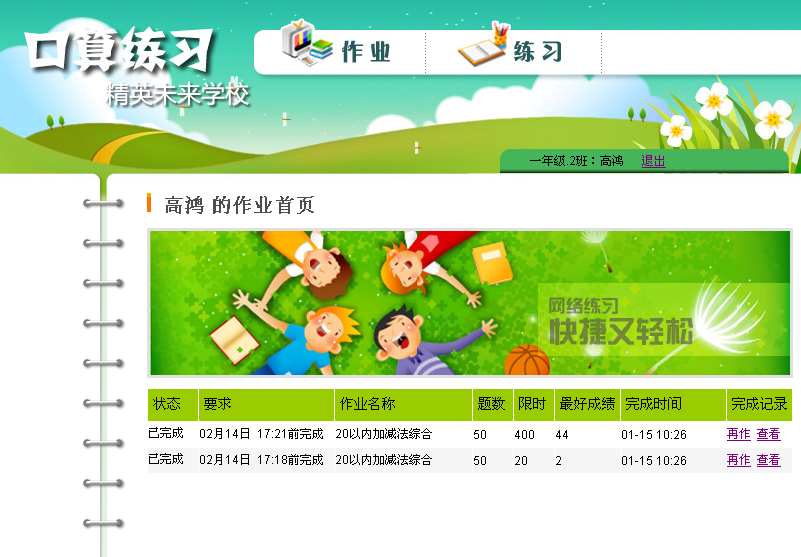Click the 最好成绩 column header
The image size is (801, 557).
587,405
